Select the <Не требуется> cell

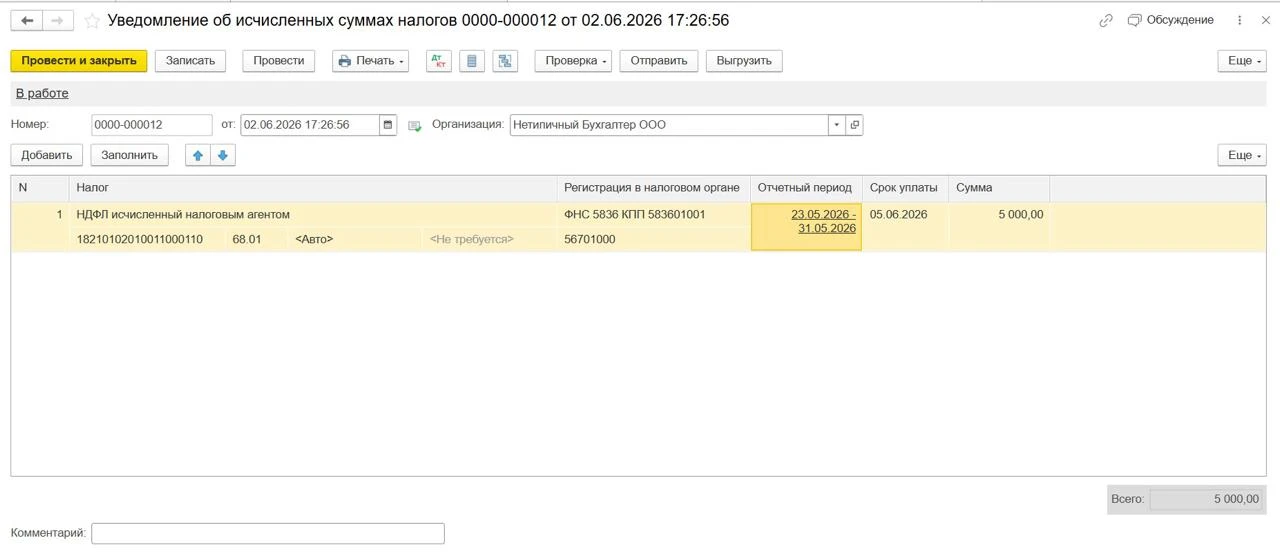489,239
